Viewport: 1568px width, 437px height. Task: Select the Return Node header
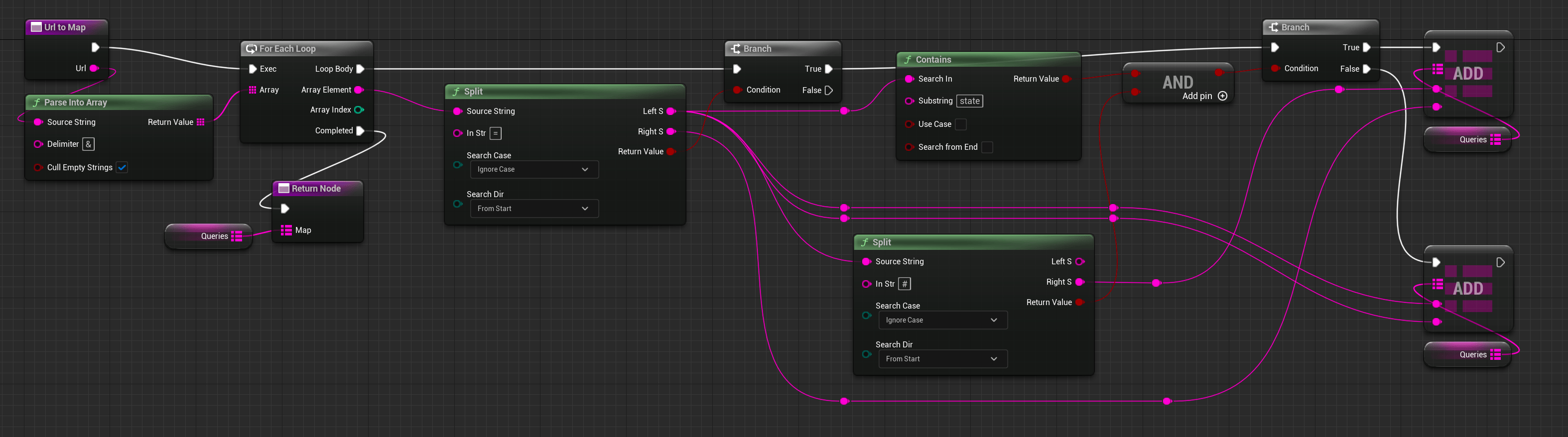click(318, 189)
